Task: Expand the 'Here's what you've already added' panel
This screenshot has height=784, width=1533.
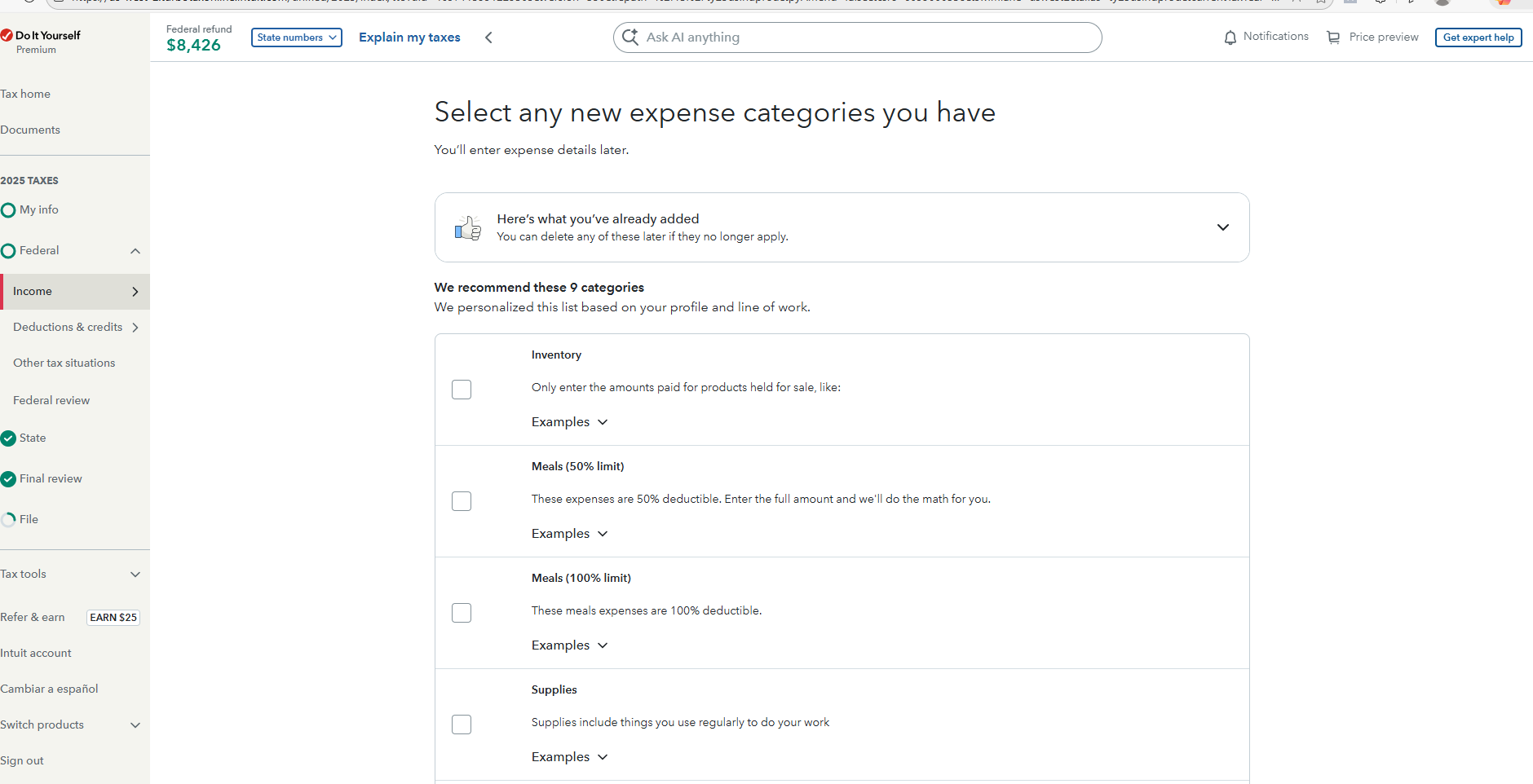Action: (x=1222, y=227)
